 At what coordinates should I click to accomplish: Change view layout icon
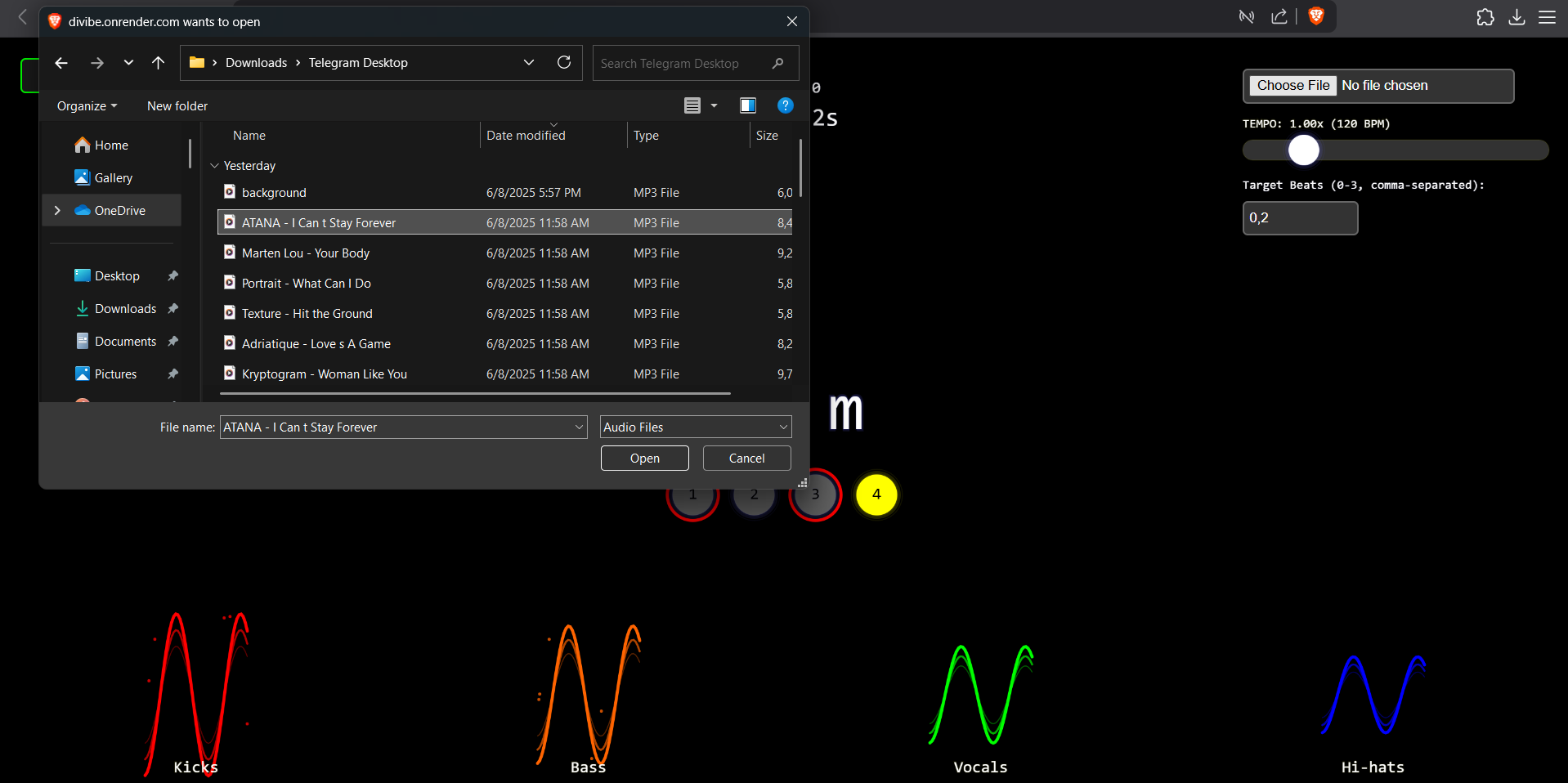(692, 105)
